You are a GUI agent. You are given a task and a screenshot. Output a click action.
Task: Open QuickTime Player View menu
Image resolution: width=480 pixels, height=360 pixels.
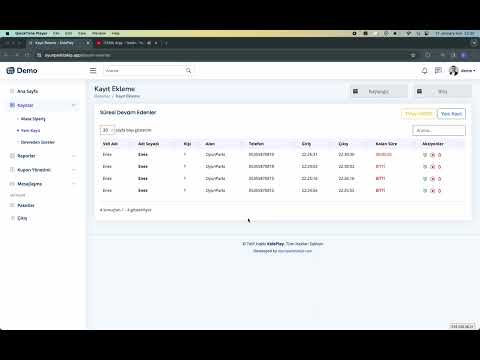82,33
